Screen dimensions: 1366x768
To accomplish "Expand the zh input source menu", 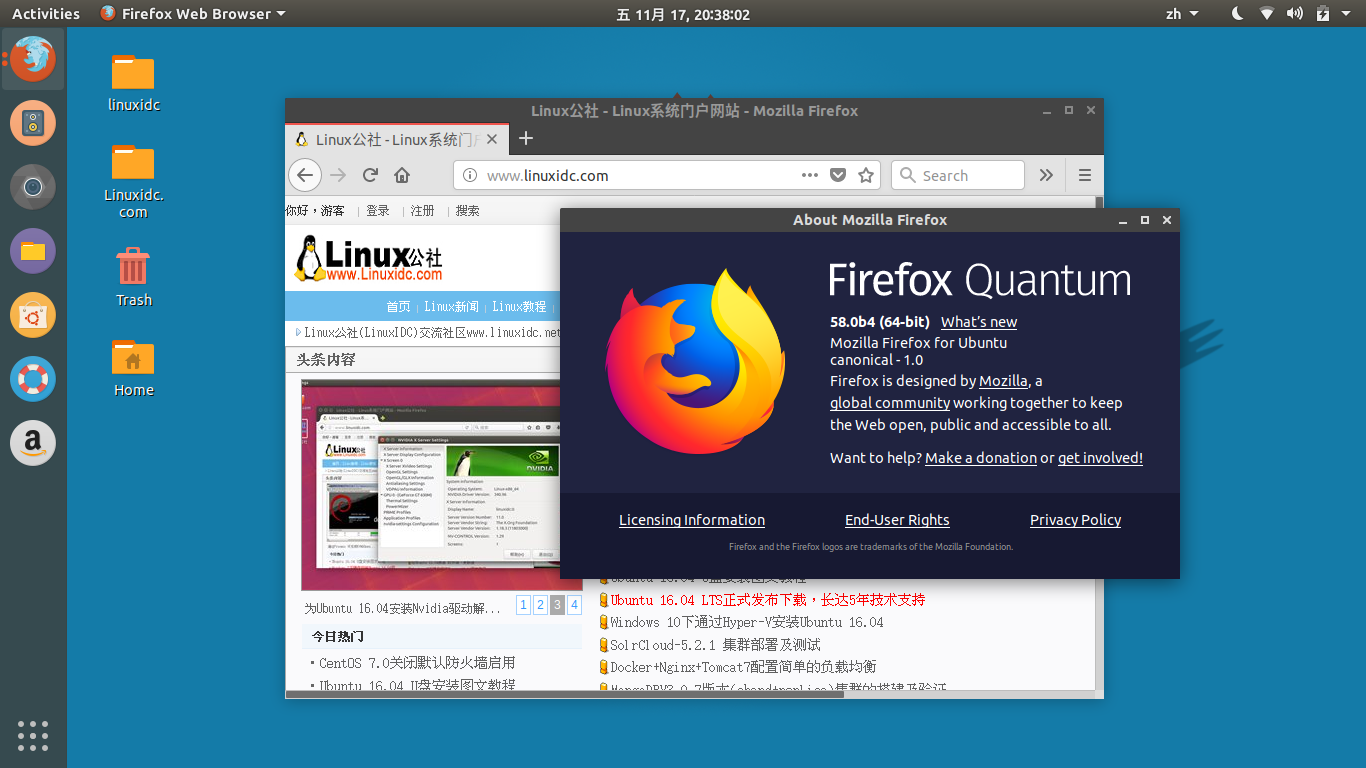I will (1180, 14).
